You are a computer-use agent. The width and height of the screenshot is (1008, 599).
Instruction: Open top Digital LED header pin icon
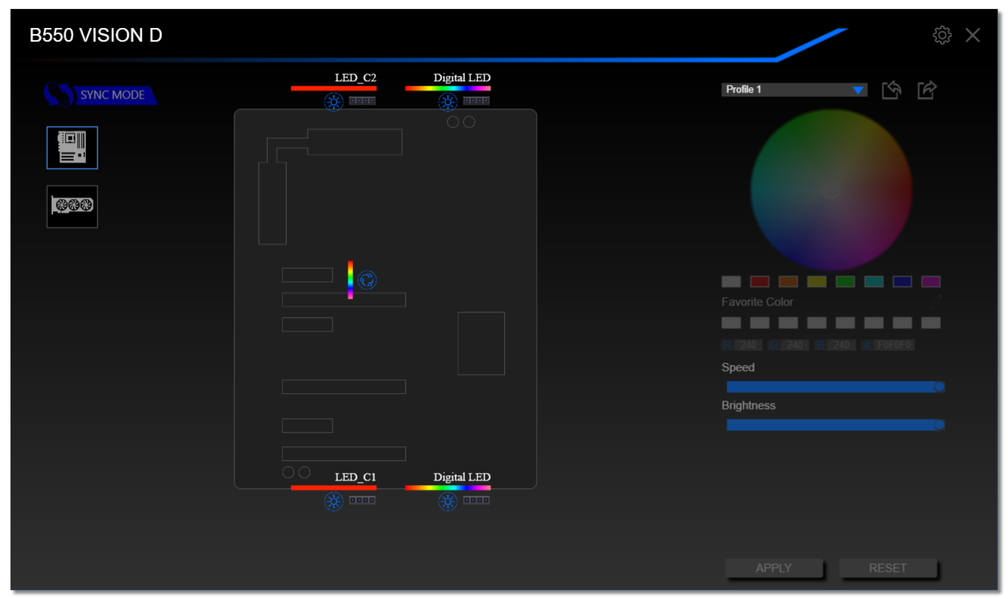click(476, 101)
